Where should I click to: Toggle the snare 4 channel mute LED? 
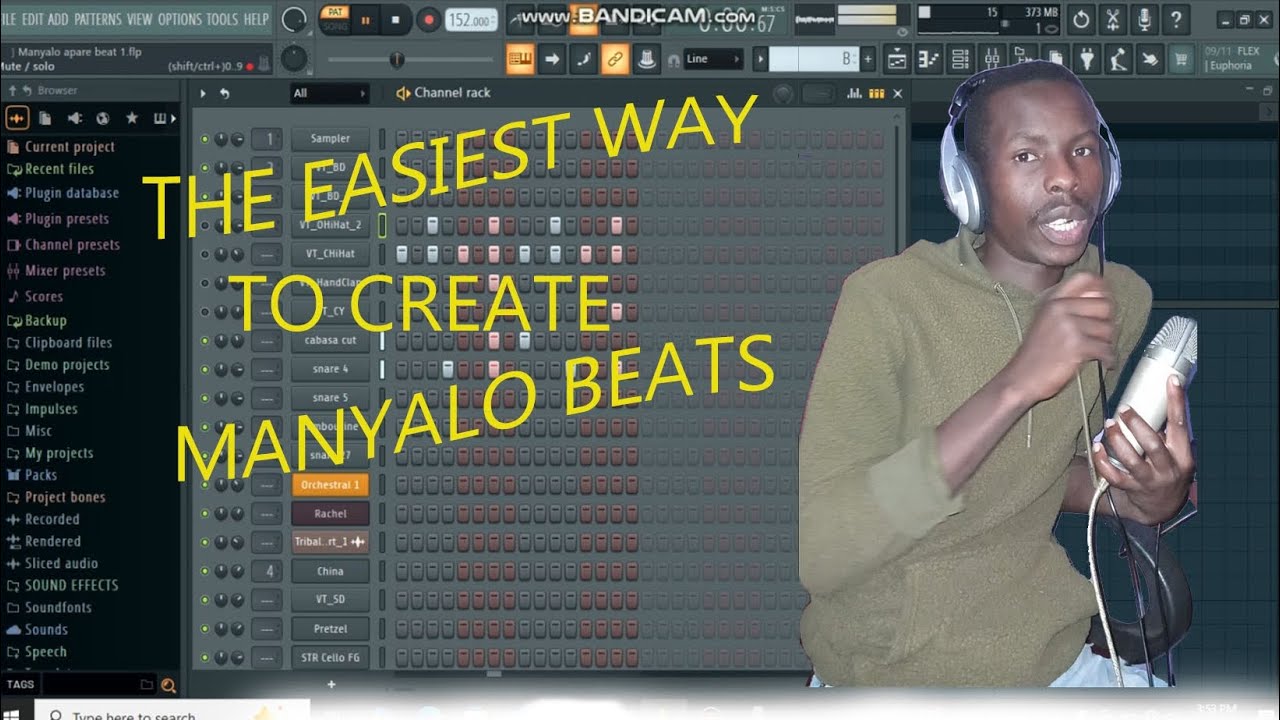pos(205,370)
